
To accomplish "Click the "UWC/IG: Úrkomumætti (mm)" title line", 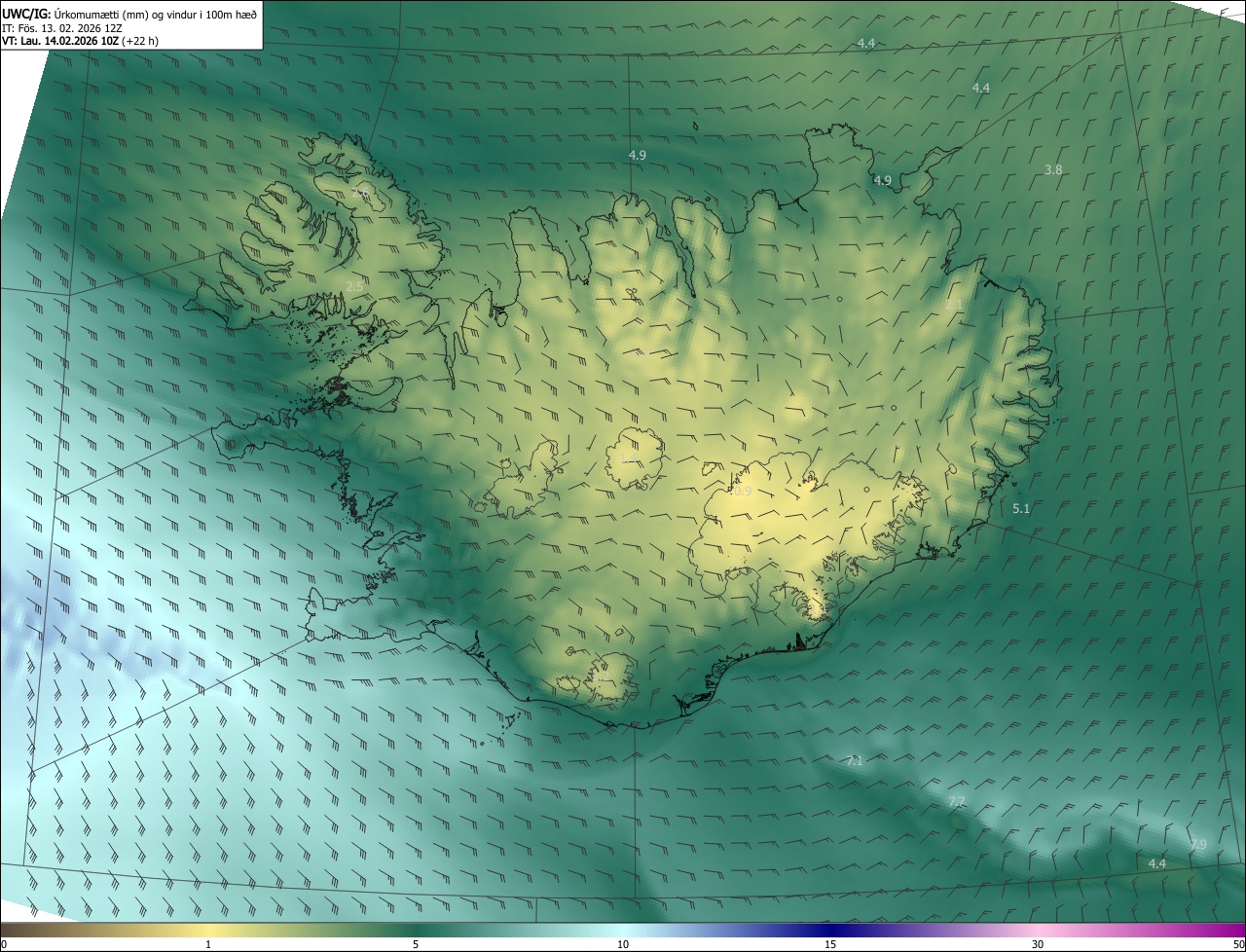I will (129, 13).
